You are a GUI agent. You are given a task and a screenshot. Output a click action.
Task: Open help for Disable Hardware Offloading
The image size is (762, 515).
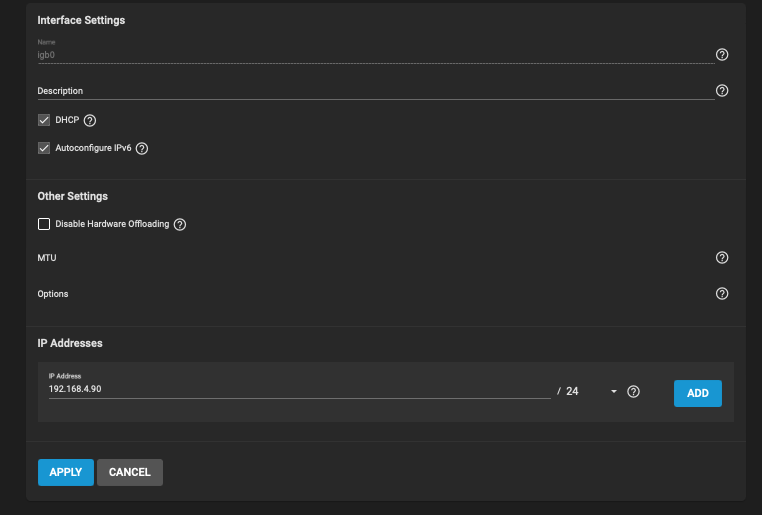[x=180, y=224]
